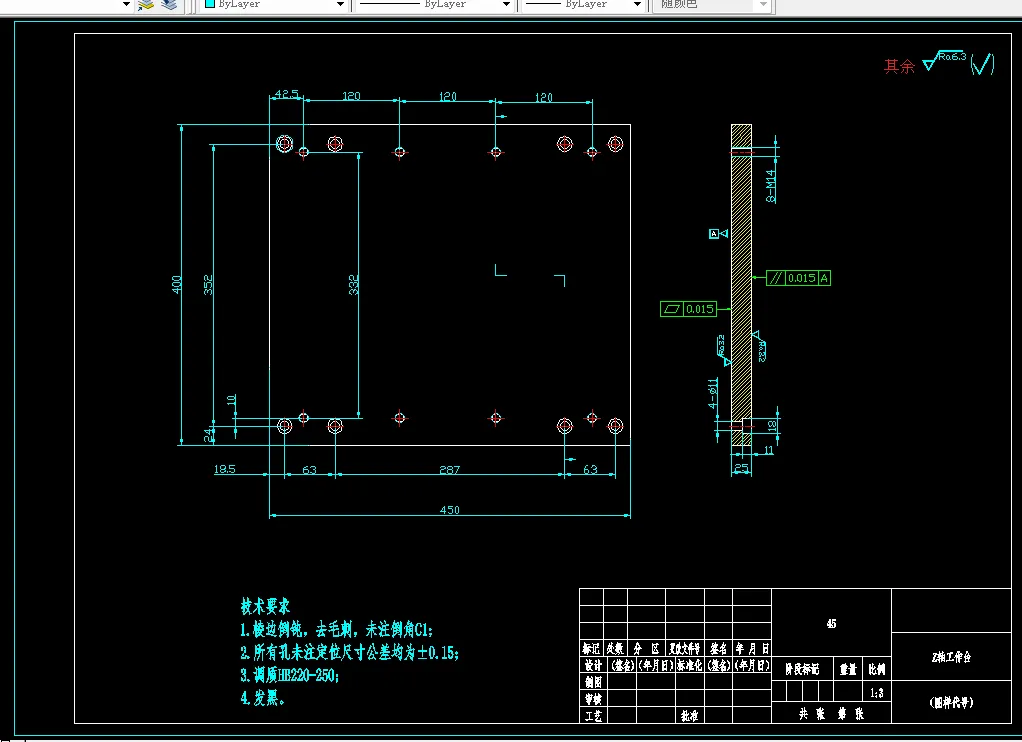The width and height of the screenshot is (1022, 742).
Task: Select the 8-M14 thread annotation
Action: 770,186
